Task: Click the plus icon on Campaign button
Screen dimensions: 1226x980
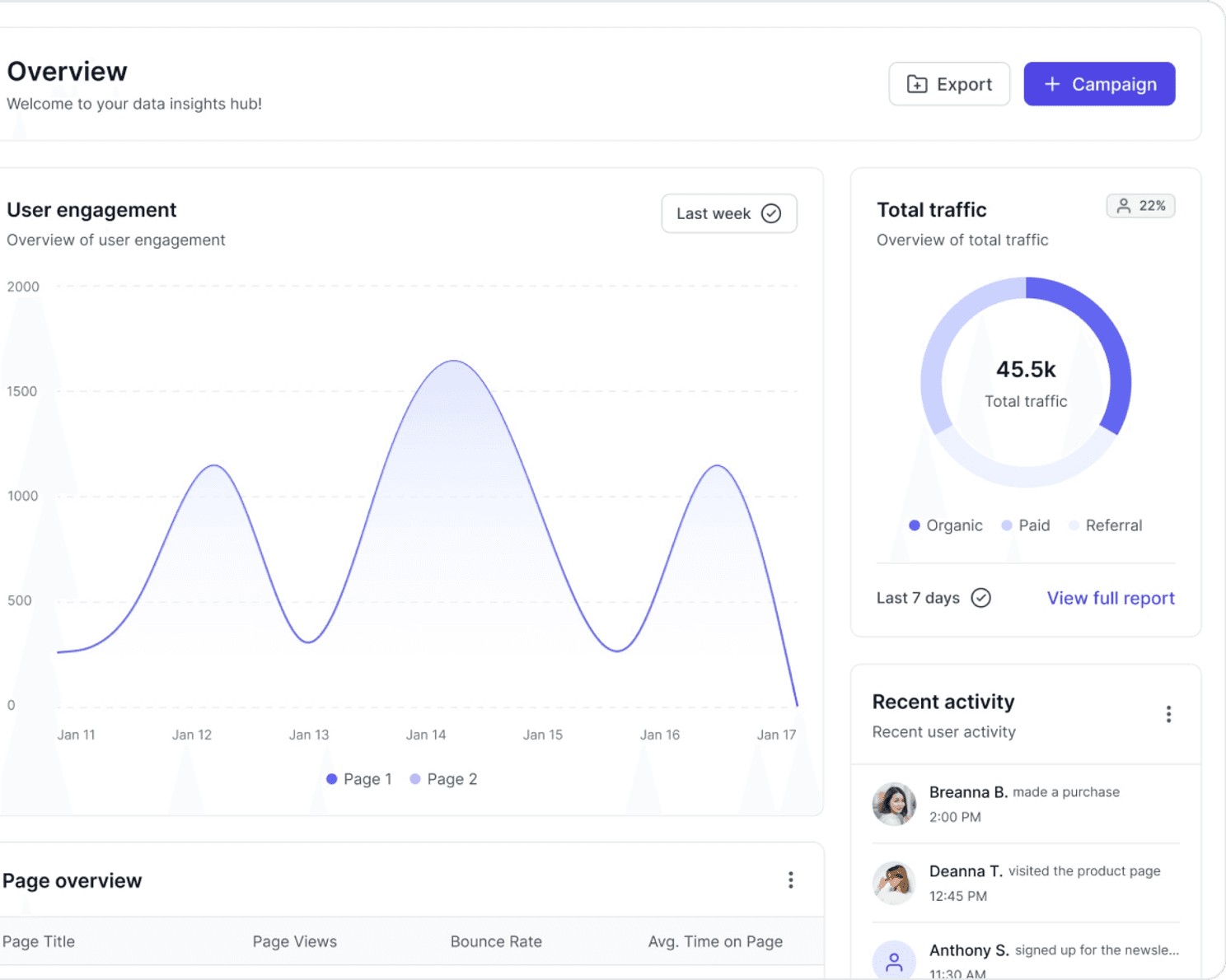Action: (1052, 84)
